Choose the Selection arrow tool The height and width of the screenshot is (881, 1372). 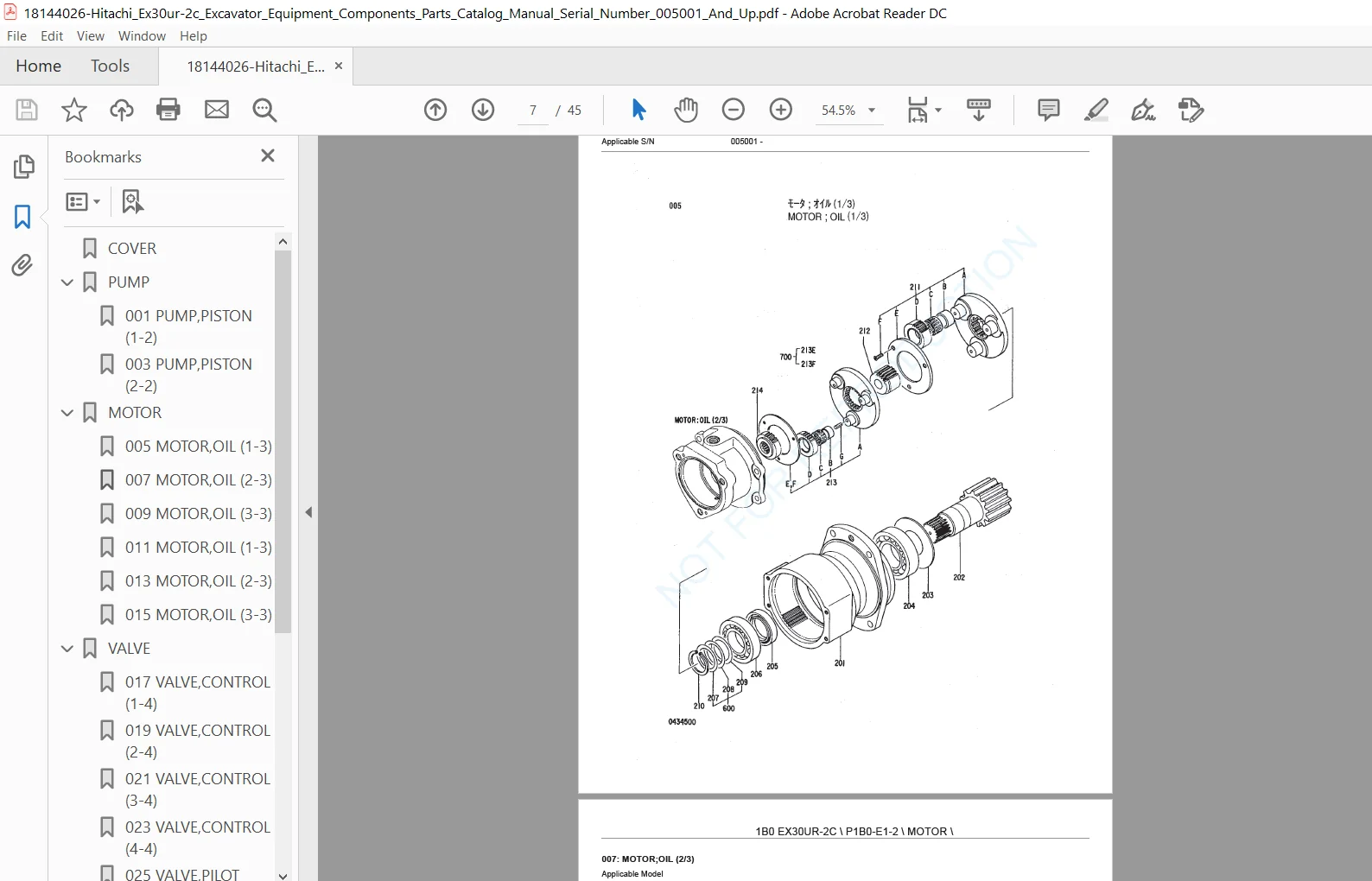pos(638,110)
